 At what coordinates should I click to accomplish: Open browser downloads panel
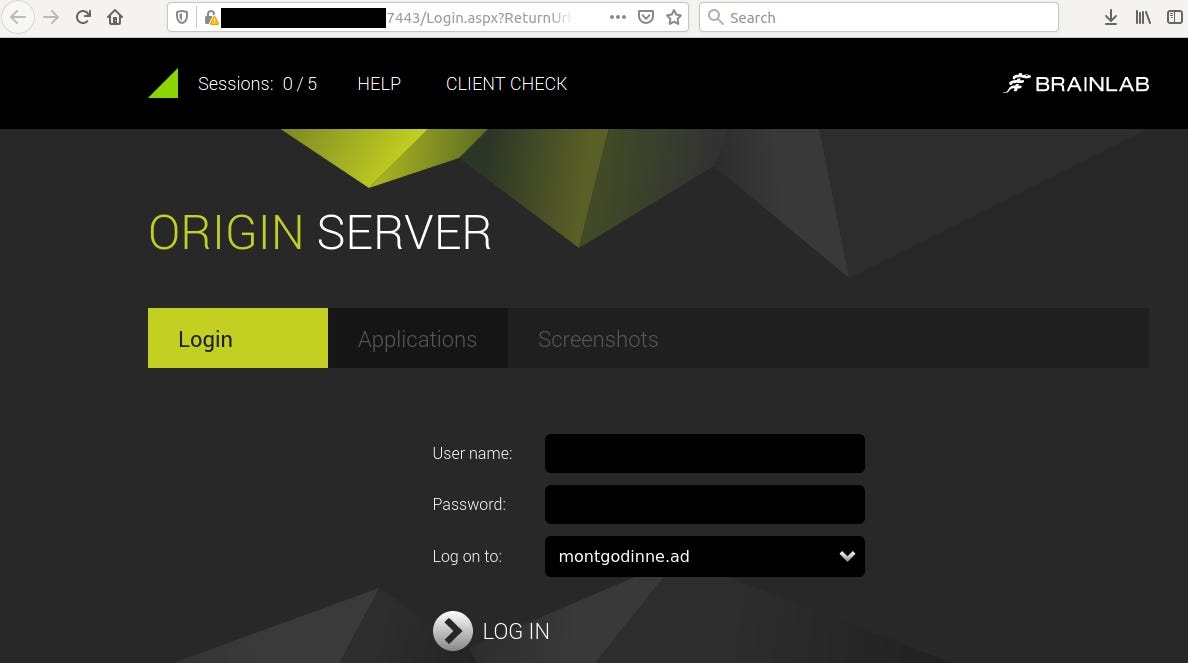1111,17
